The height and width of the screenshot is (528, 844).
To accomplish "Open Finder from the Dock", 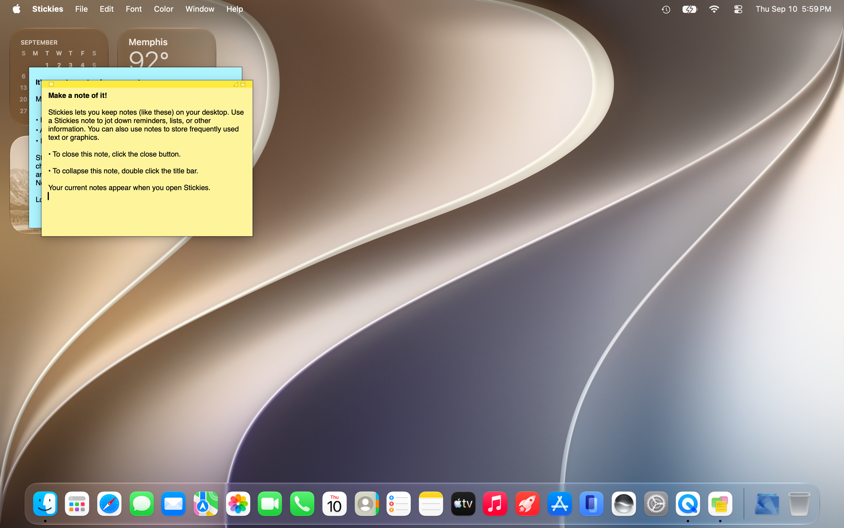I will pyautogui.click(x=45, y=504).
